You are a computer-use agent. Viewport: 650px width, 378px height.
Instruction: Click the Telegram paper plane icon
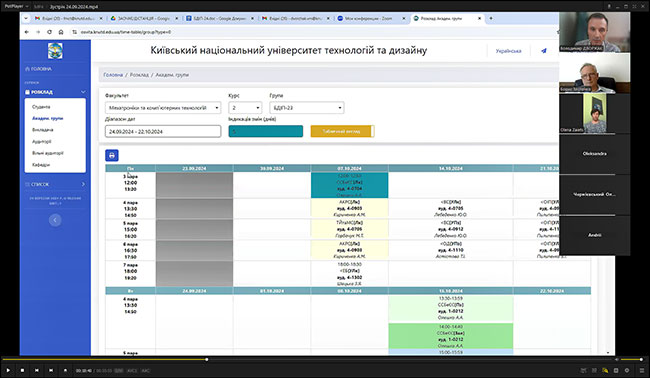tap(543, 51)
